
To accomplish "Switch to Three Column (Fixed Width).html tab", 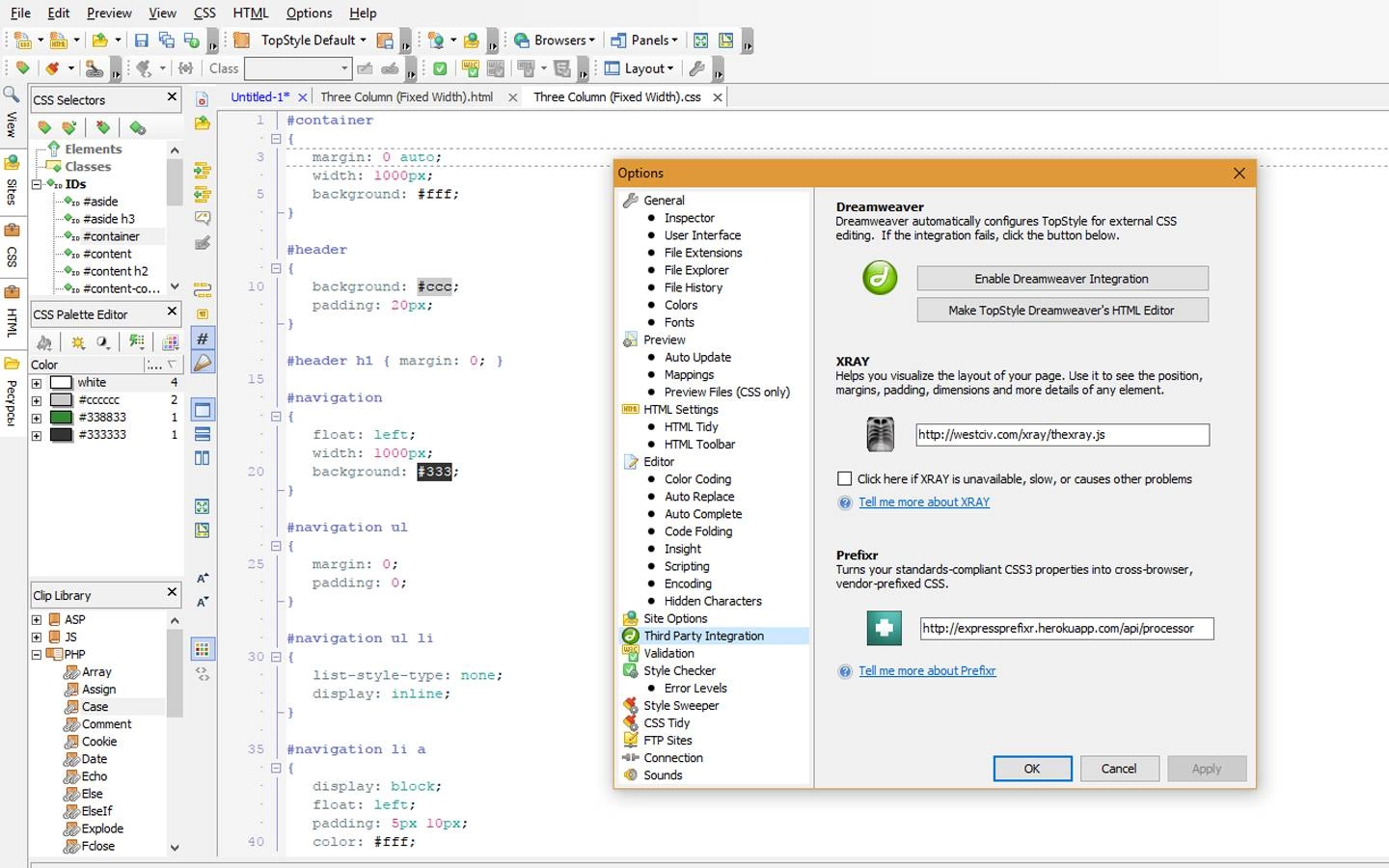I will [406, 96].
